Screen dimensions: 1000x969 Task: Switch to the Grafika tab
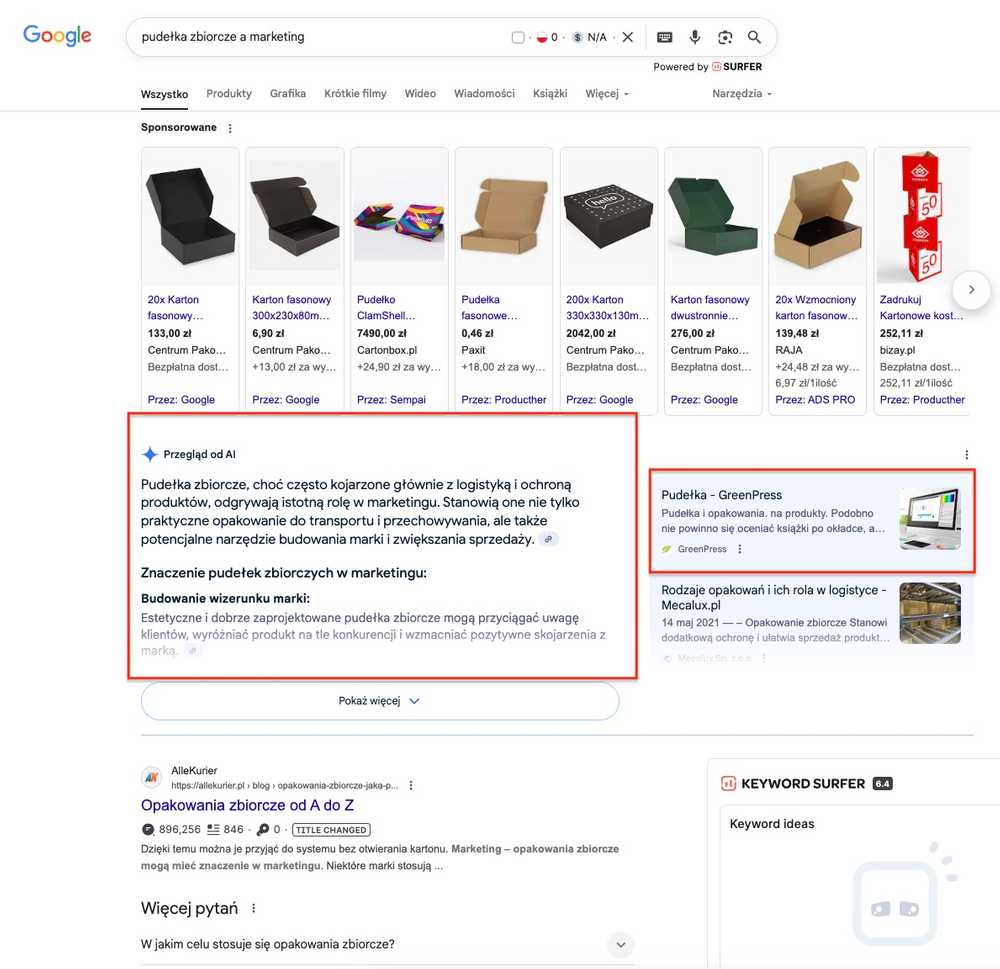pos(287,94)
